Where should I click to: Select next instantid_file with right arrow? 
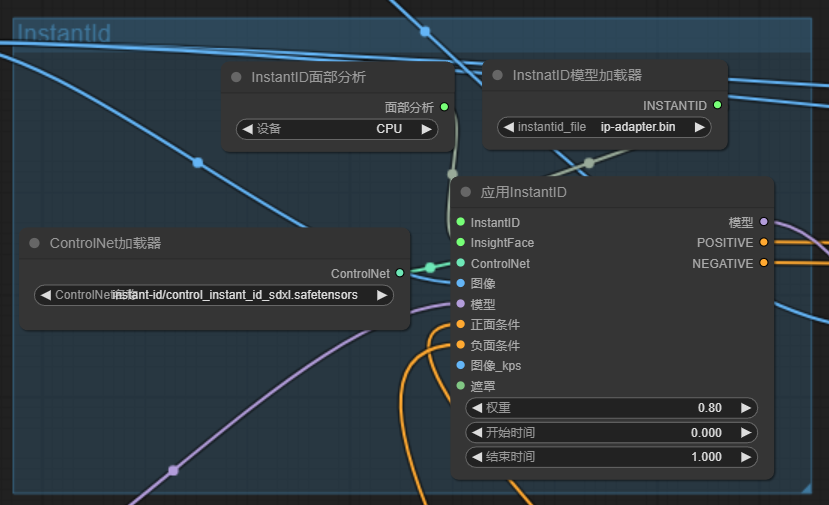coord(699,127)
